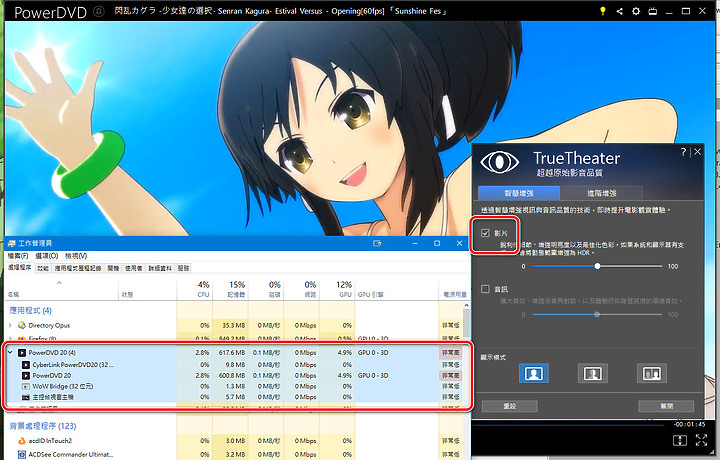This screenshot has height=460, width=720.
Task: Click the -00:01:45 remaining time display
Action: point(689,425)
